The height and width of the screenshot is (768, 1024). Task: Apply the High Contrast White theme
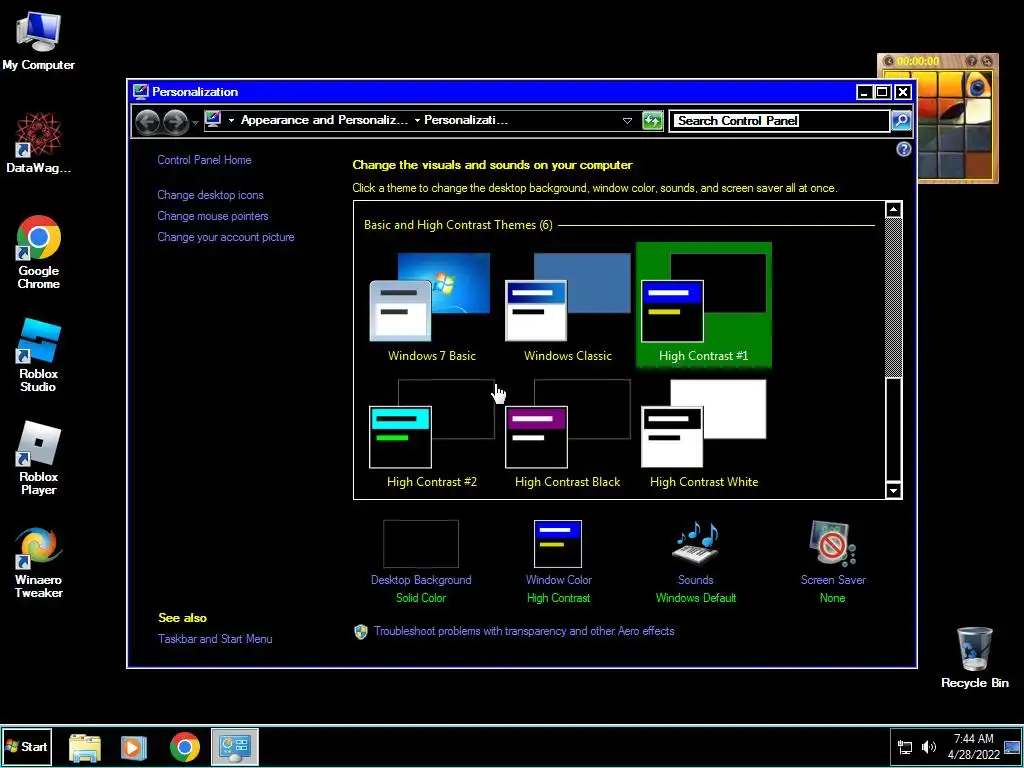704,434
